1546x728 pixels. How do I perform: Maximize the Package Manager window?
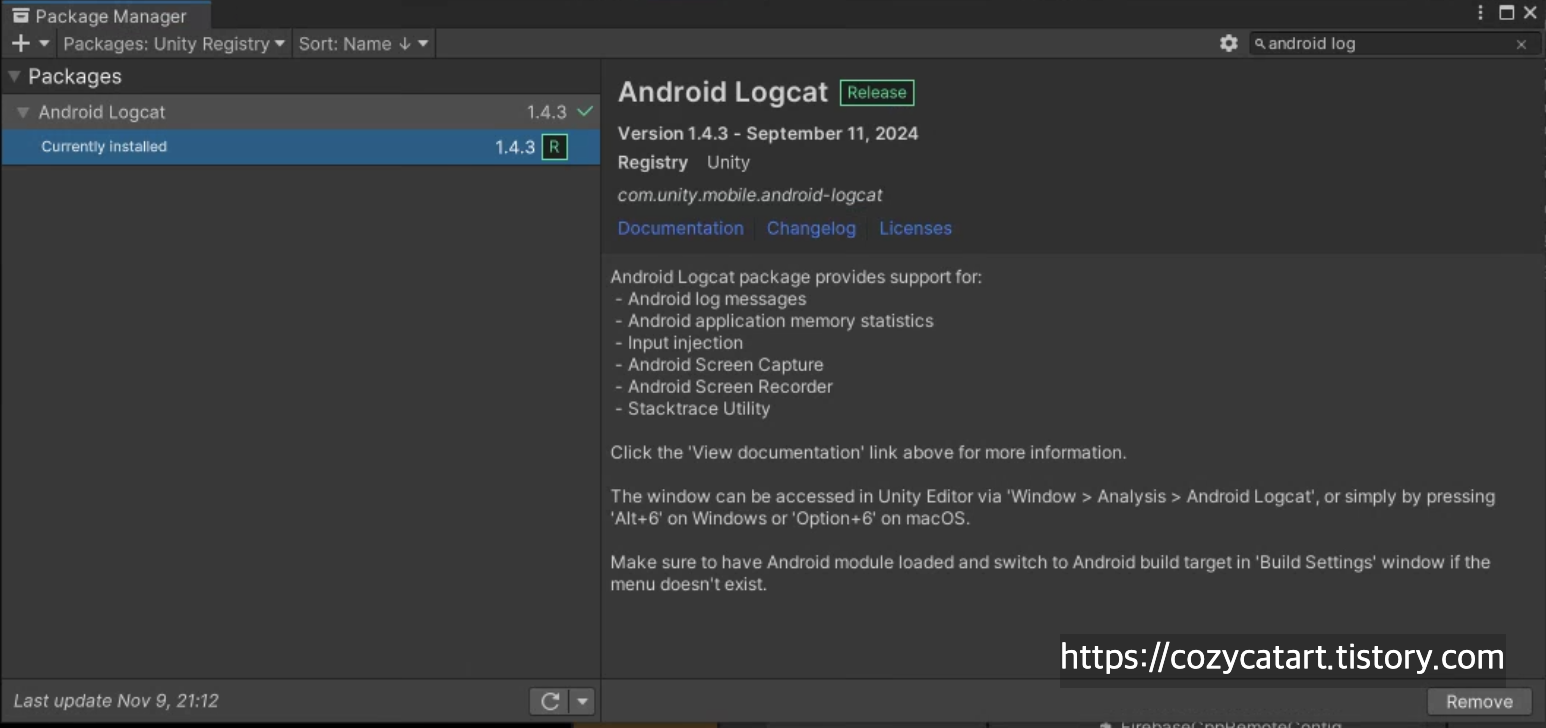pyautogui.click(x=1506, y=13)
